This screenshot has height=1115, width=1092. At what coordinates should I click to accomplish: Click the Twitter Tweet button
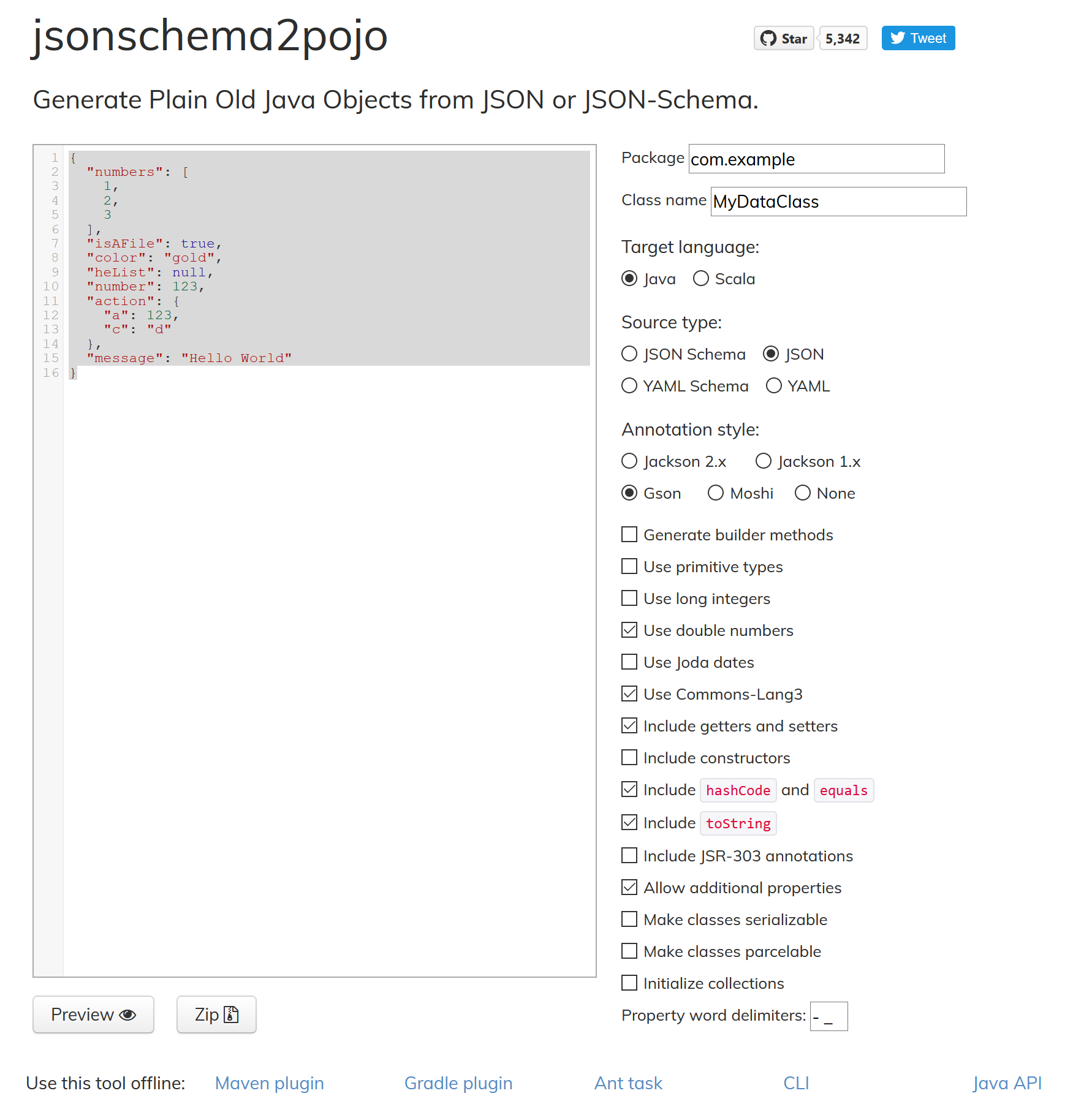pos(918,39)
